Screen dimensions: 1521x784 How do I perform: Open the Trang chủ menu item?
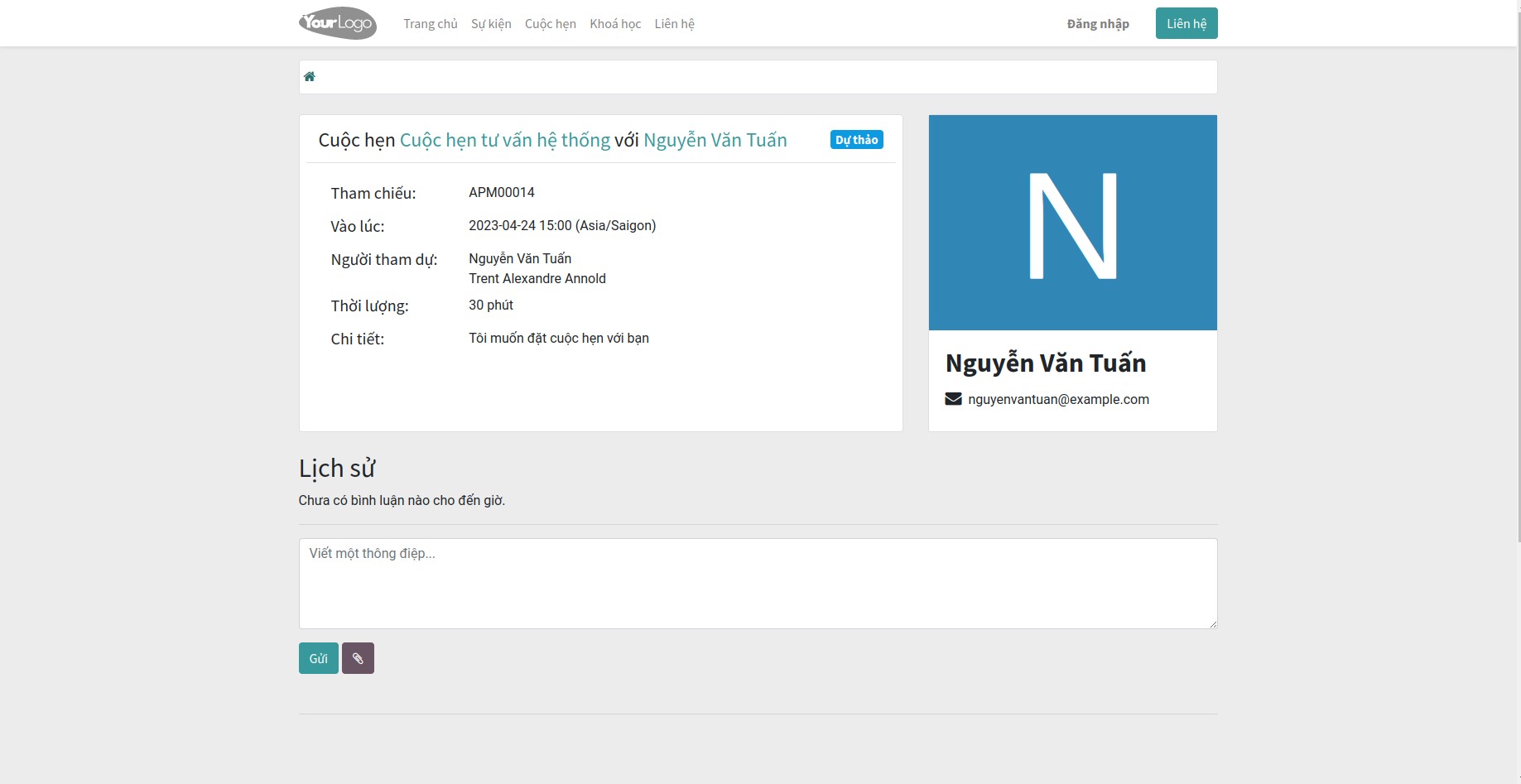click(430, 23)
